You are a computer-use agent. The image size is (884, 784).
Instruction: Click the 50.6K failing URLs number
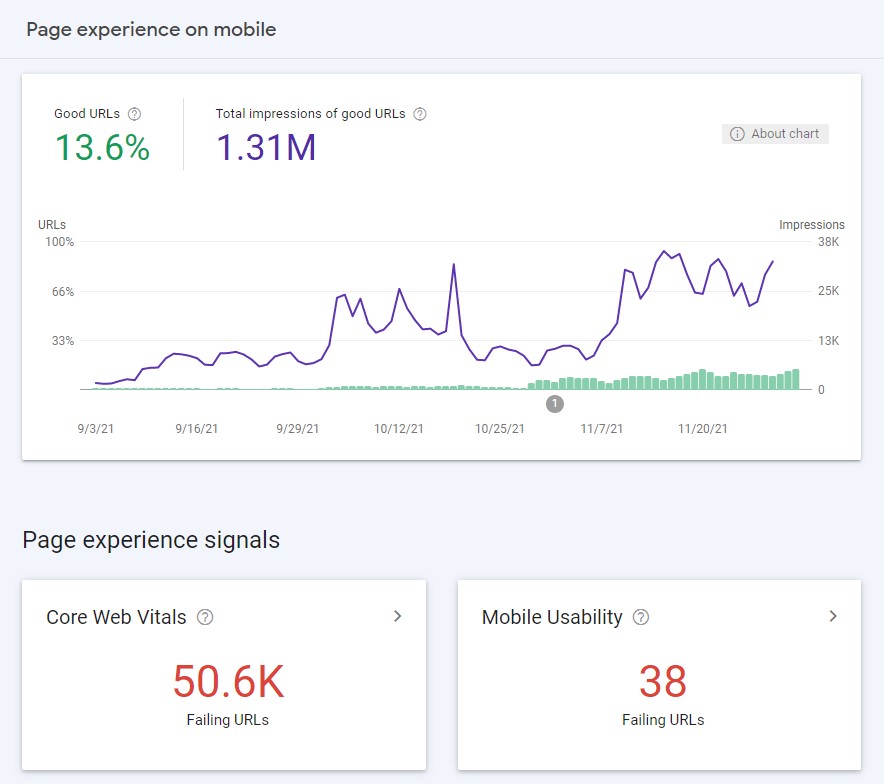[x=228, y=681]
